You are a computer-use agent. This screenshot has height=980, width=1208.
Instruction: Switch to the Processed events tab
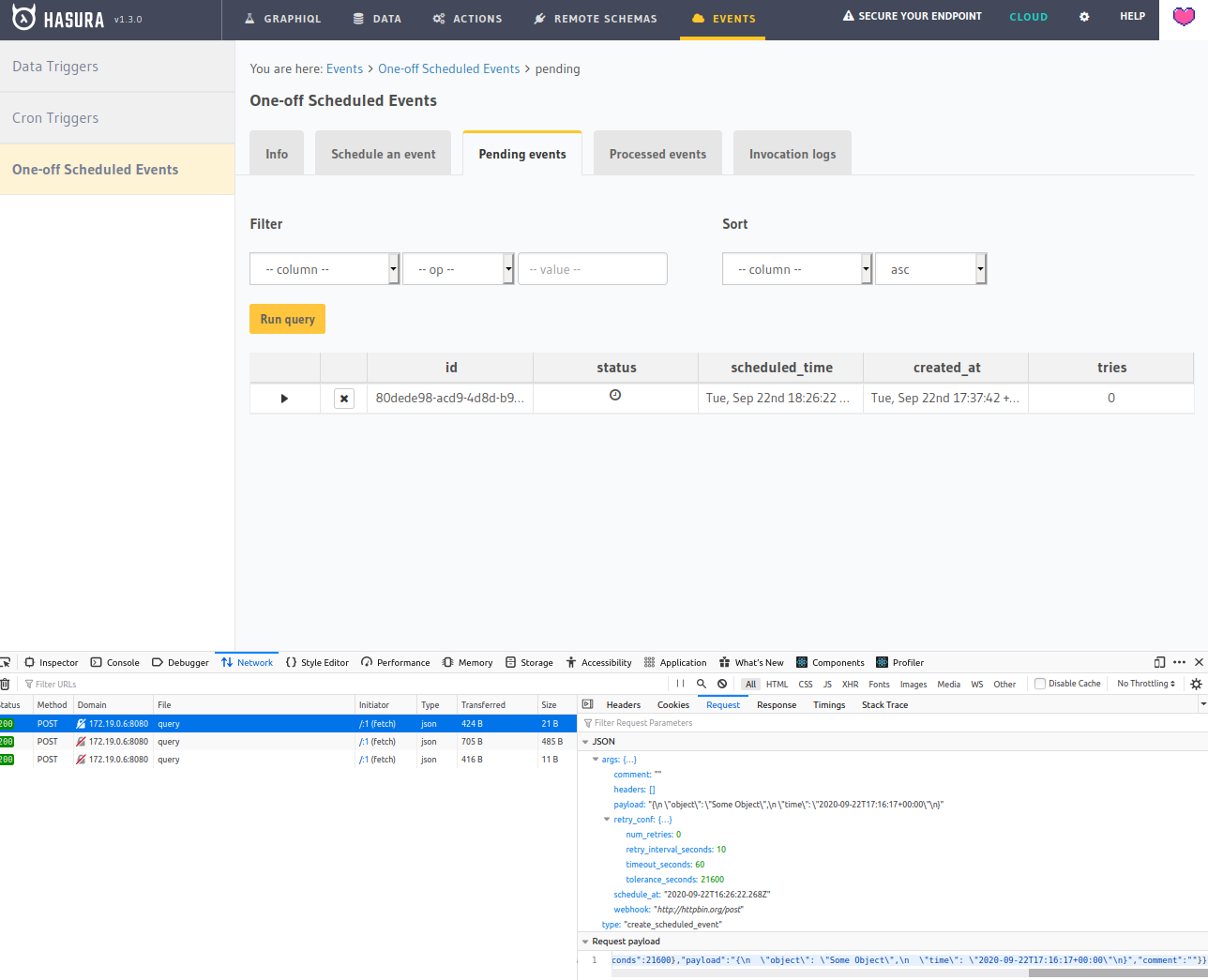pyautogui.click(x=657, y=152)
